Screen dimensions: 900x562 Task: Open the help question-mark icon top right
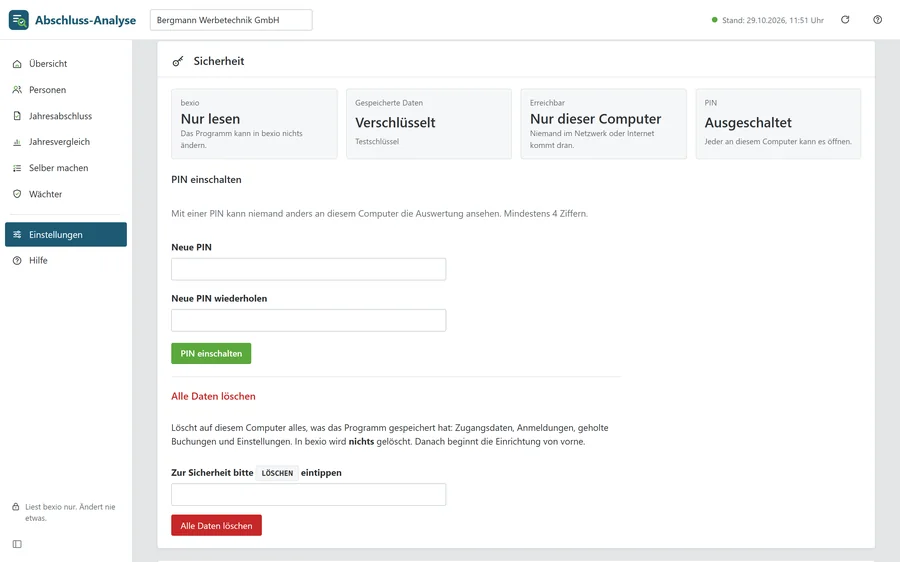878,20
